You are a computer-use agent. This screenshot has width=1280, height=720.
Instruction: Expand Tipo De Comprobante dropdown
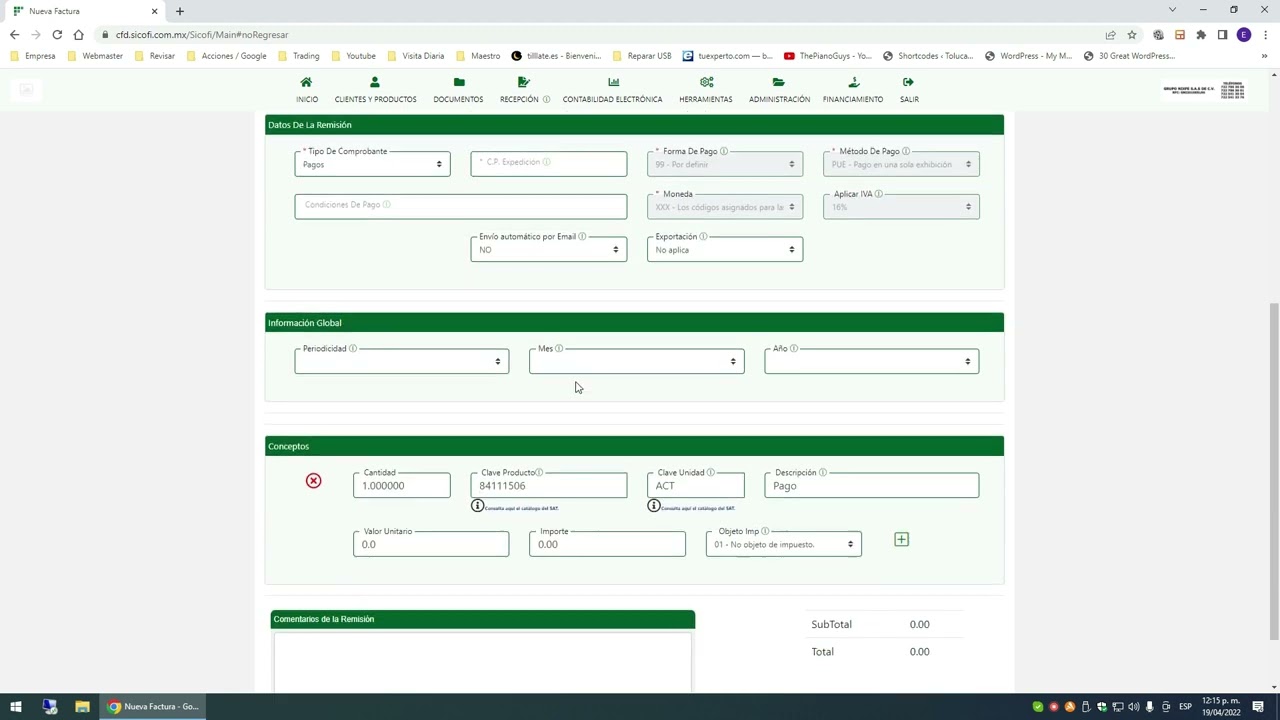click(372, 164)
